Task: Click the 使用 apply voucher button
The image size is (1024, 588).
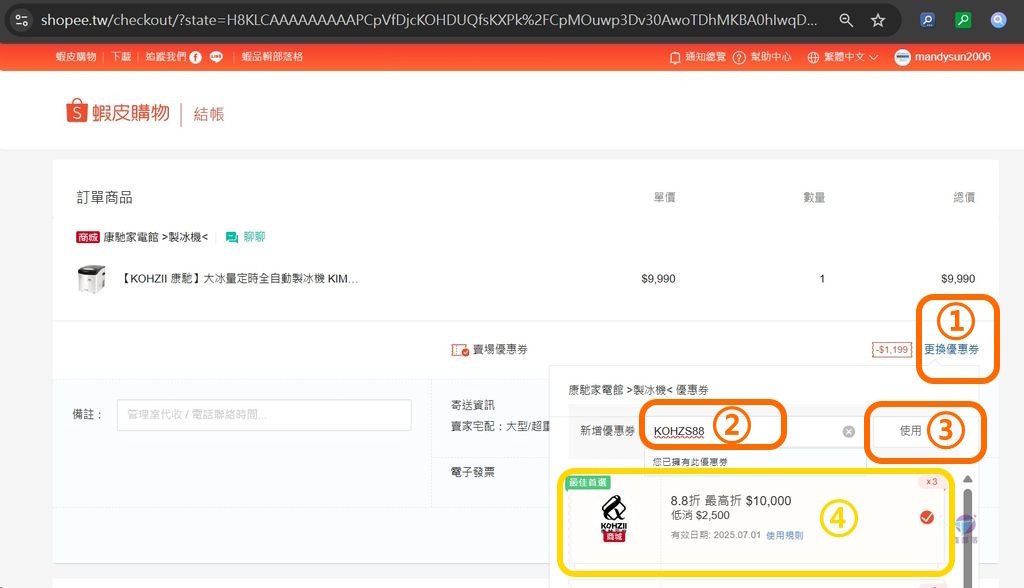Action: pyautogui.click(x=910, y=431)
